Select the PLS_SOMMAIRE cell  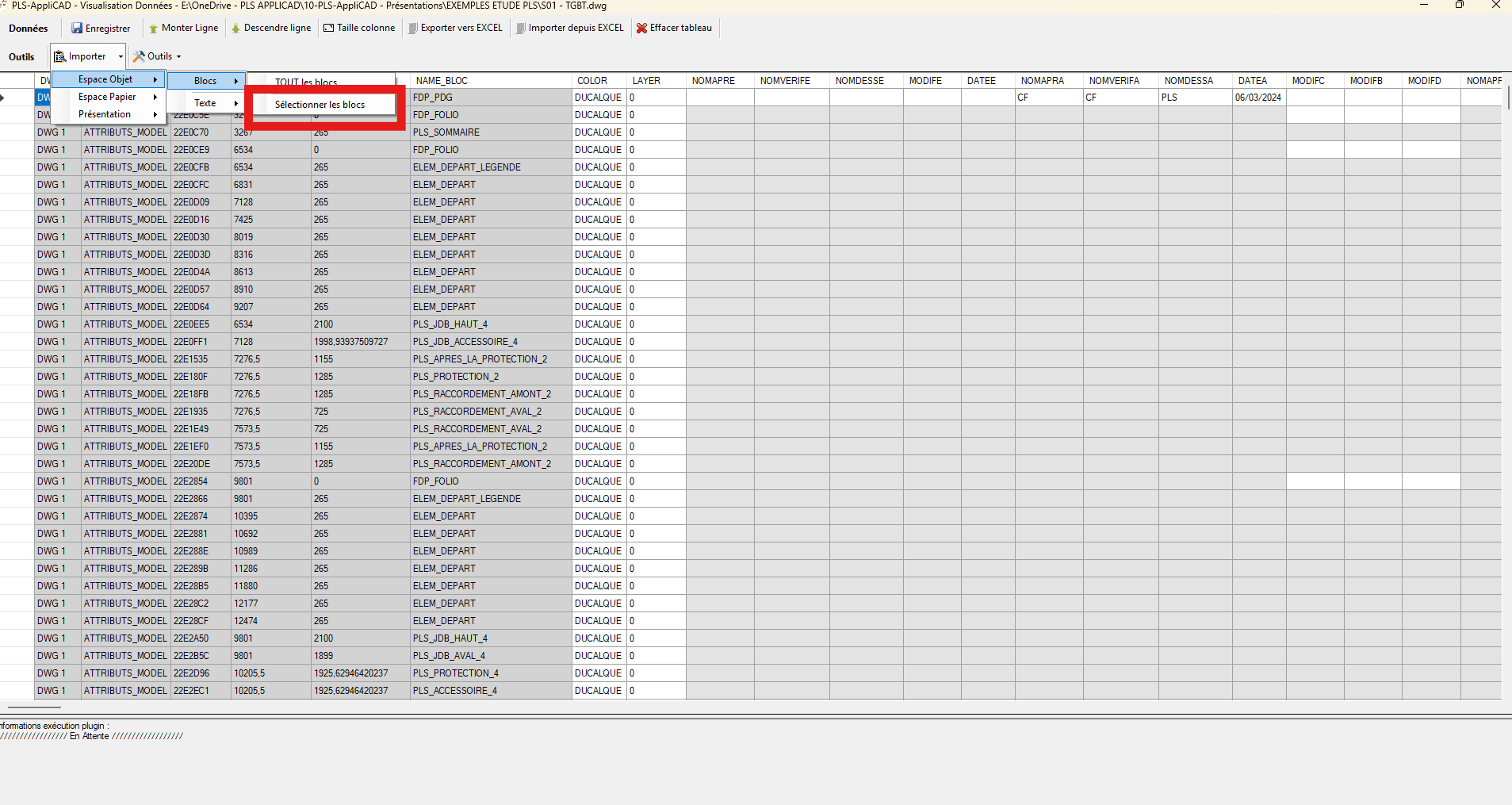[446, 132]
